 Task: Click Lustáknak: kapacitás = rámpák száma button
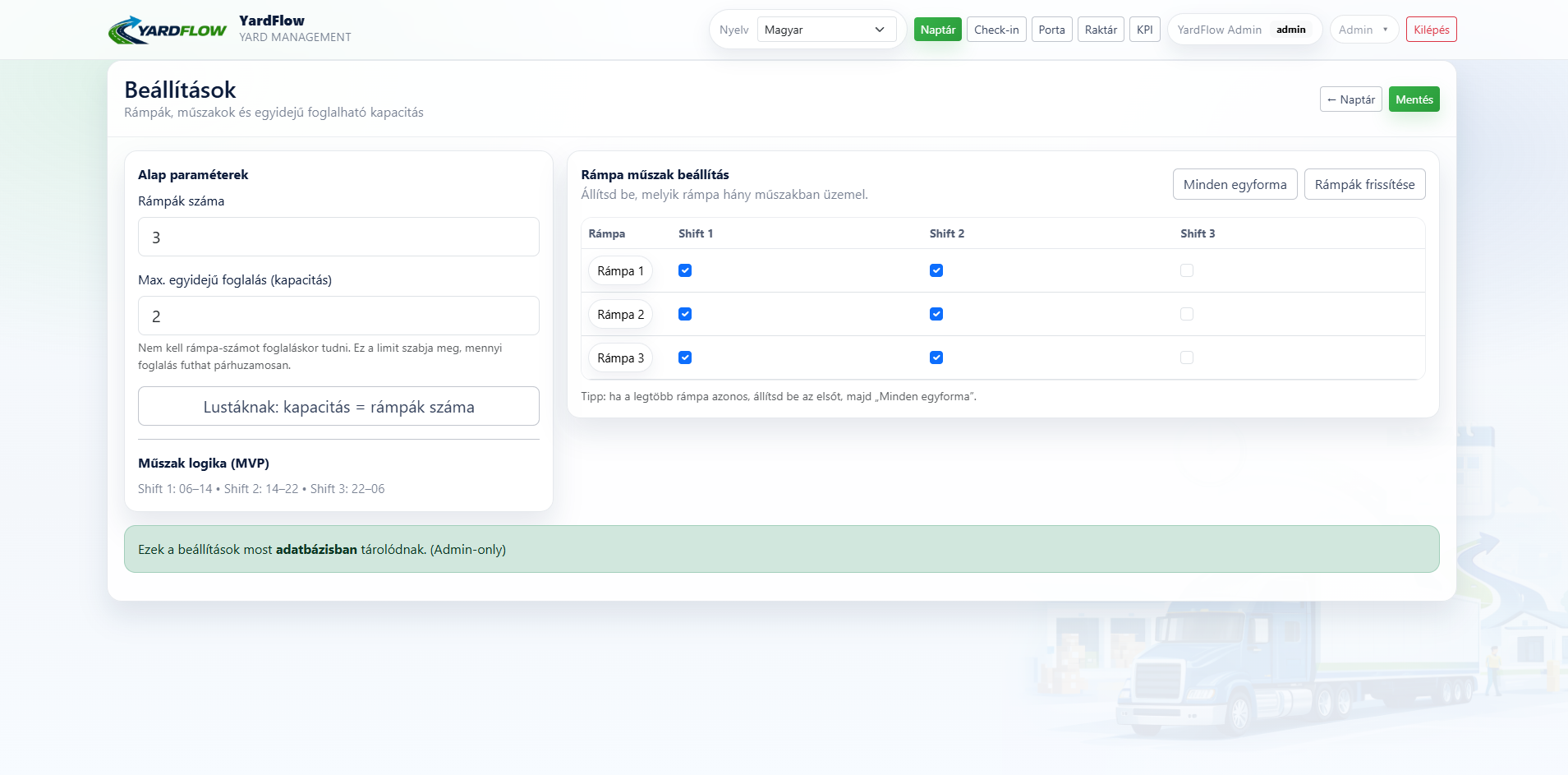[338, 406]
